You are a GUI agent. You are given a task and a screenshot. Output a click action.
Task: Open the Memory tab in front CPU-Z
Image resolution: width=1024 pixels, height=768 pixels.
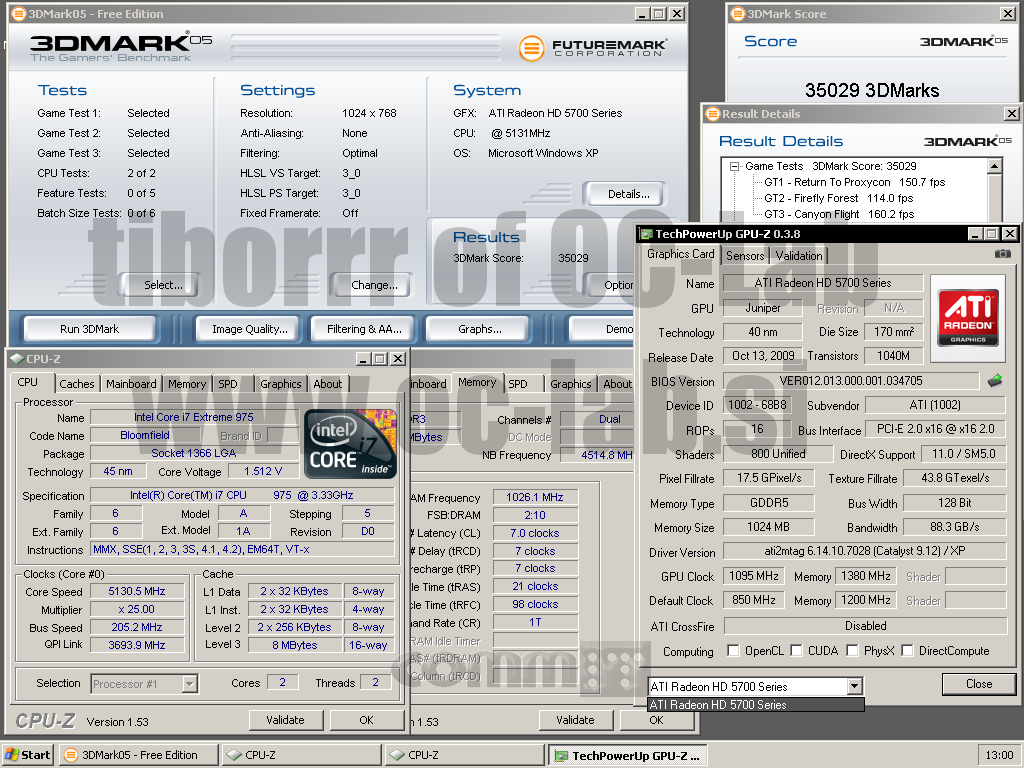click(187, 384)
